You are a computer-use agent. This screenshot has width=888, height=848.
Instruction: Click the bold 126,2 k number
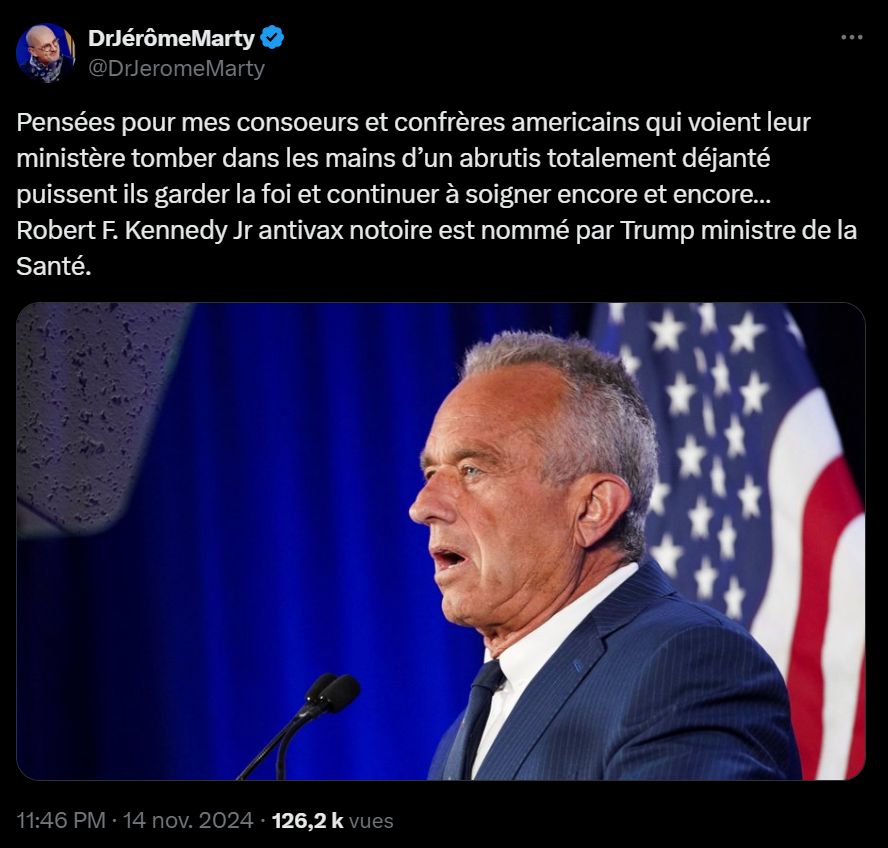pos(308,820)
